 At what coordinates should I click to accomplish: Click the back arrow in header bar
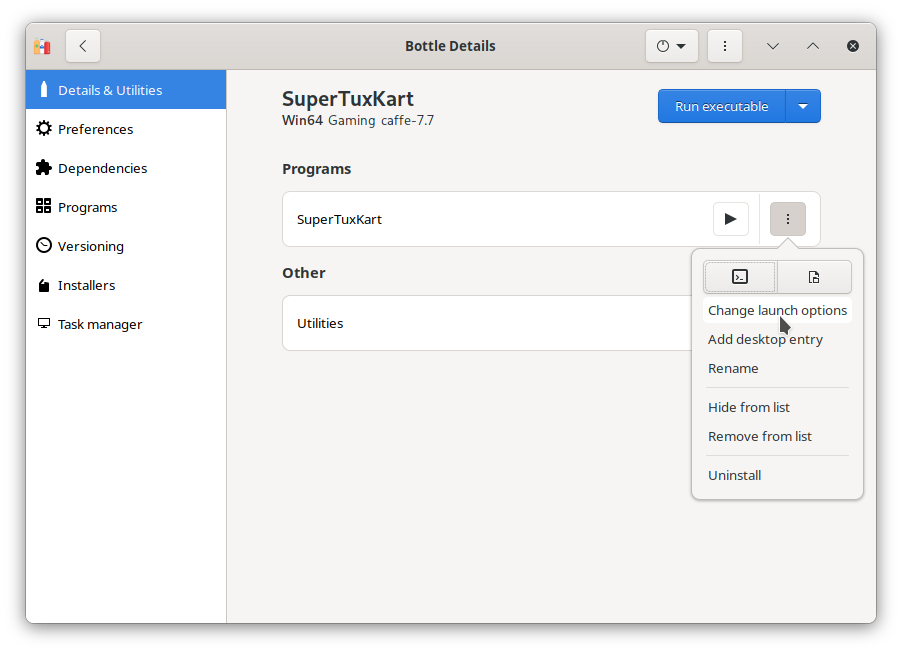click(x=83, y=46)
